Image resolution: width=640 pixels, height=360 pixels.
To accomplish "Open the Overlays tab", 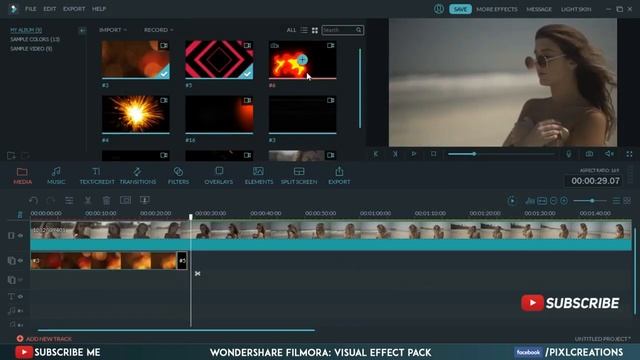I will tap(219, 176).
